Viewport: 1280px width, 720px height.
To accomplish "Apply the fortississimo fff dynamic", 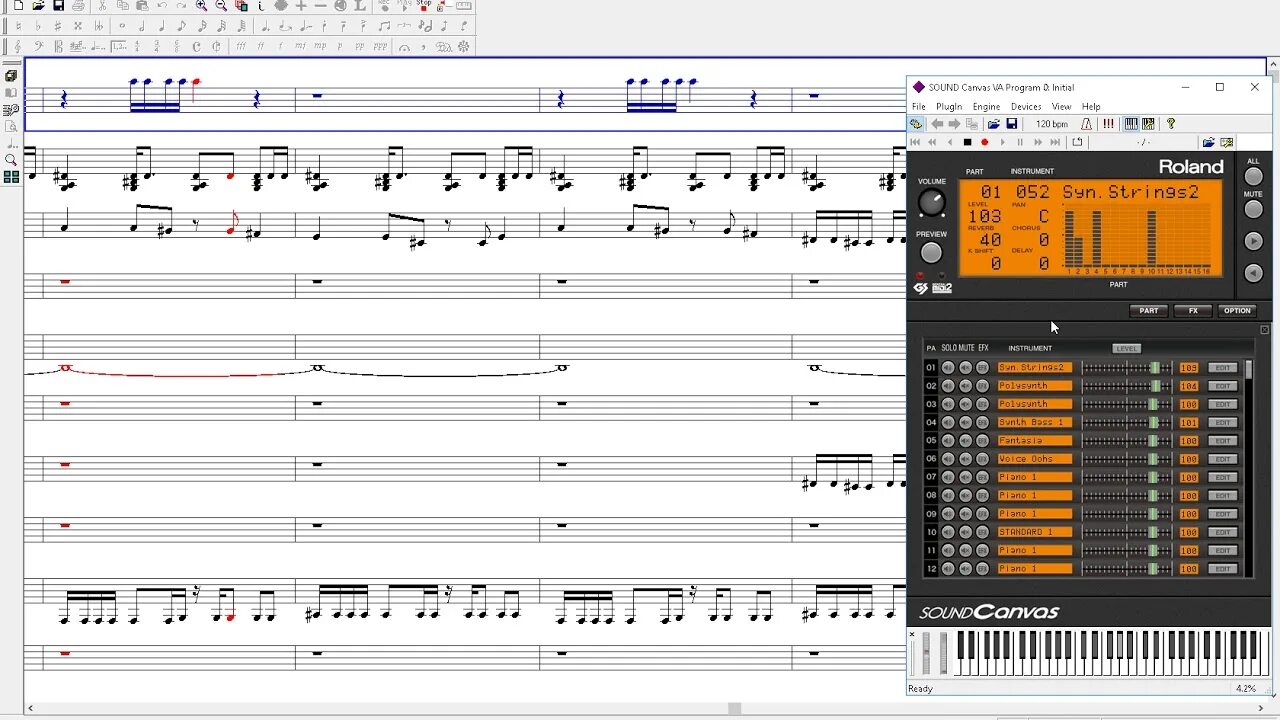I will tap(241, 46).
